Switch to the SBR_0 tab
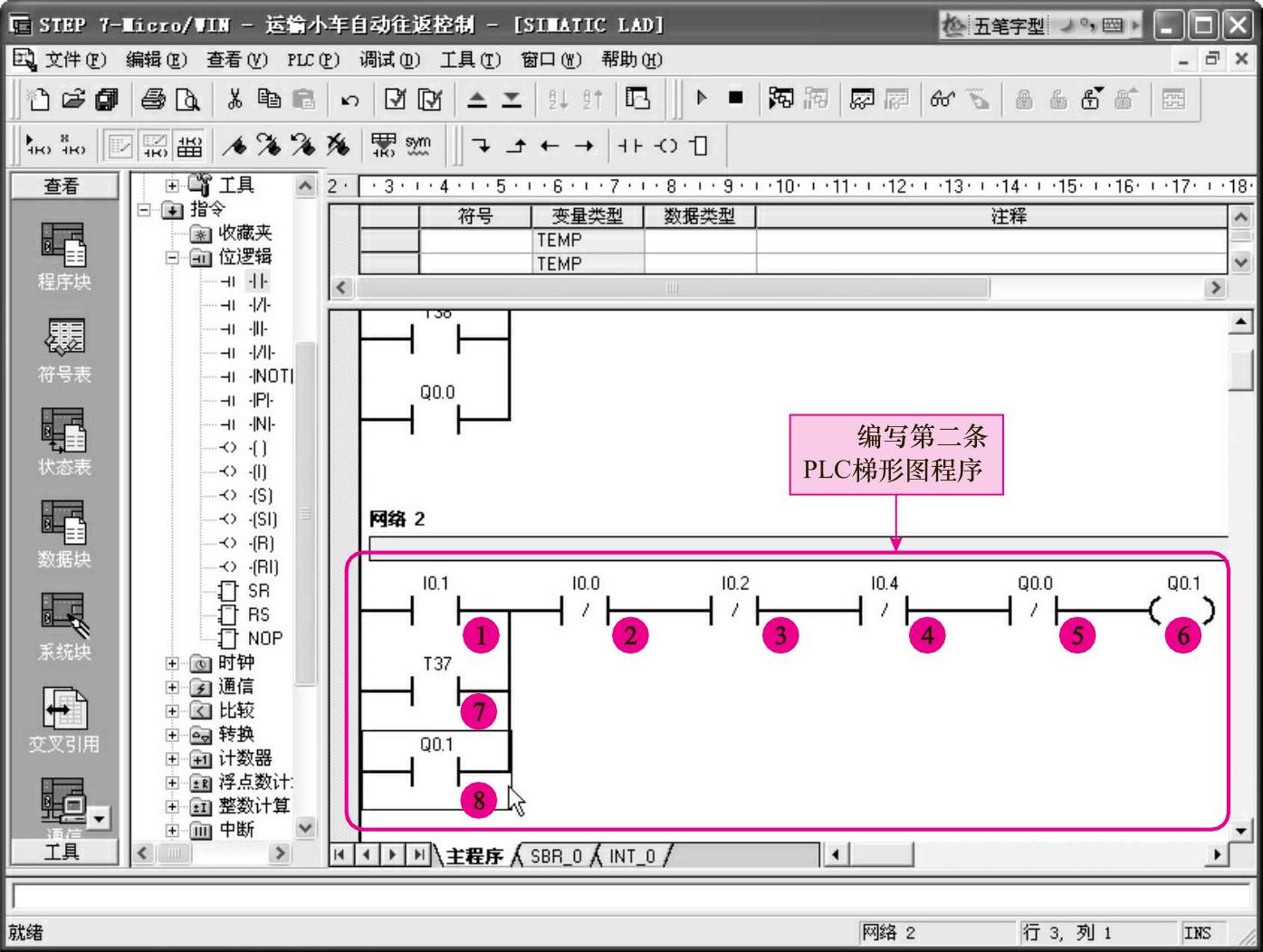This screenshot has height=952, width=1263. (555, 855)
